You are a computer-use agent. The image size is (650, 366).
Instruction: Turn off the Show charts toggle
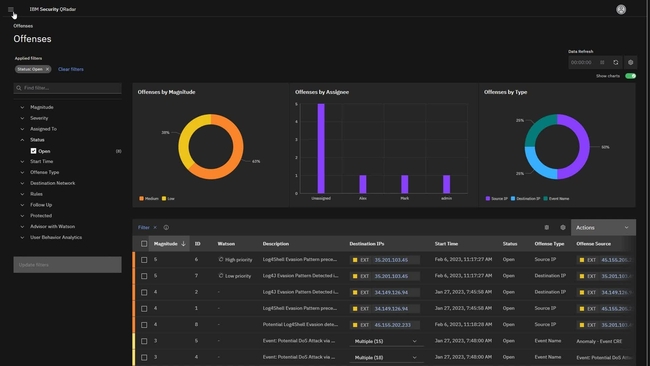(630, 76)
